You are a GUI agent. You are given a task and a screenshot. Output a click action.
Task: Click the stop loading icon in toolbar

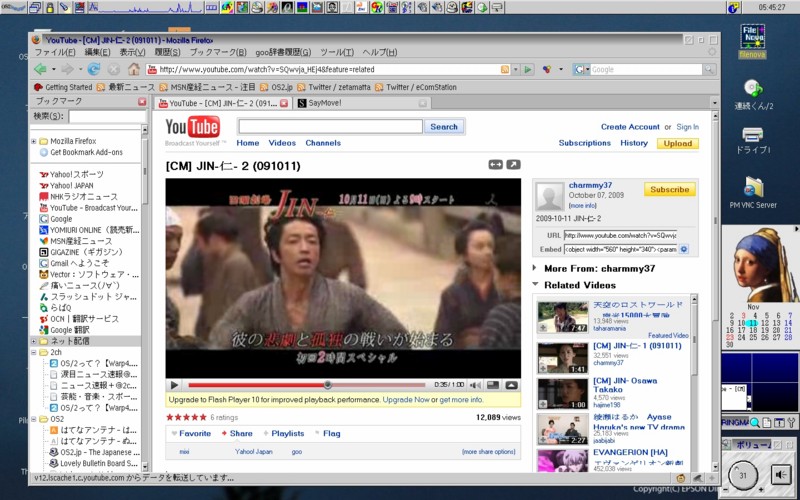coord(113,69)
